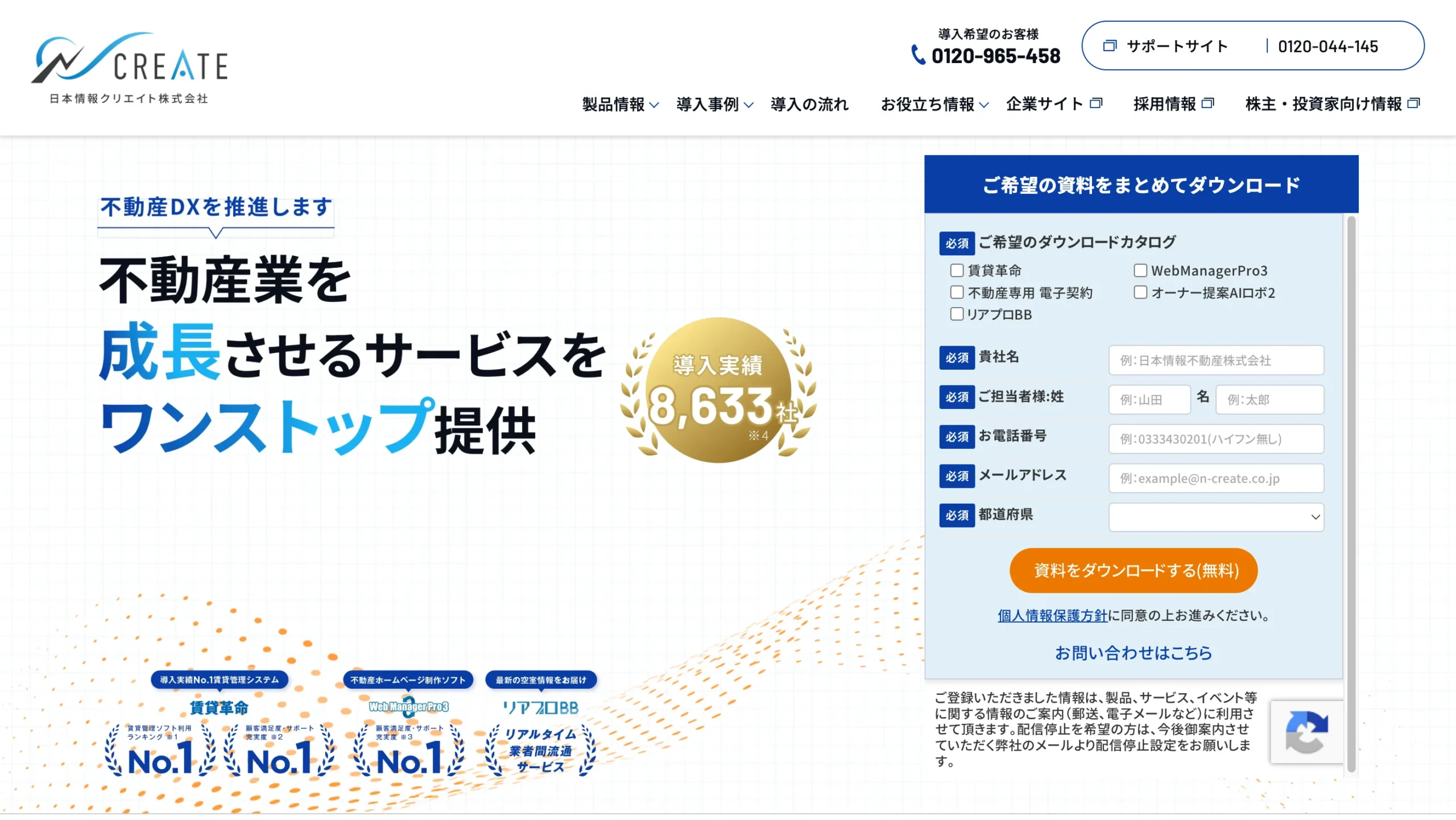The width and height of the screenshot is (1456, 820).
Task: Focus the お電話番号 input field
Action: [x=1216, y=438]
